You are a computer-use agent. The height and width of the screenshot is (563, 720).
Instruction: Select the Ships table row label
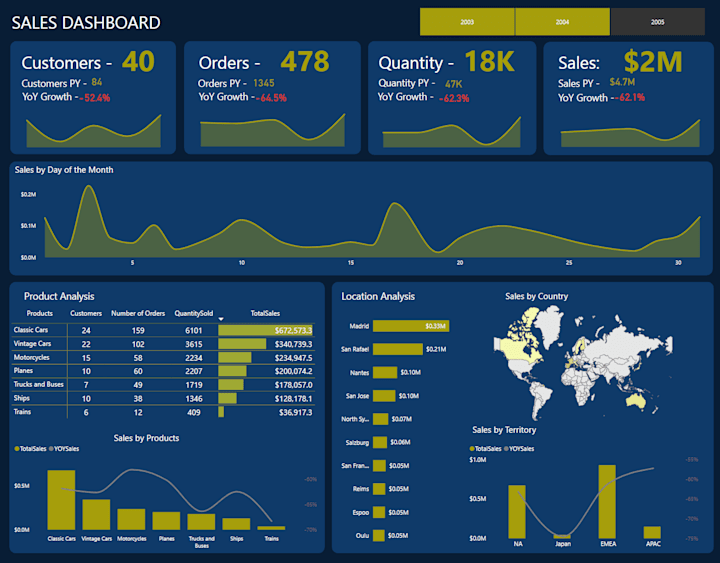pos(22,398)
